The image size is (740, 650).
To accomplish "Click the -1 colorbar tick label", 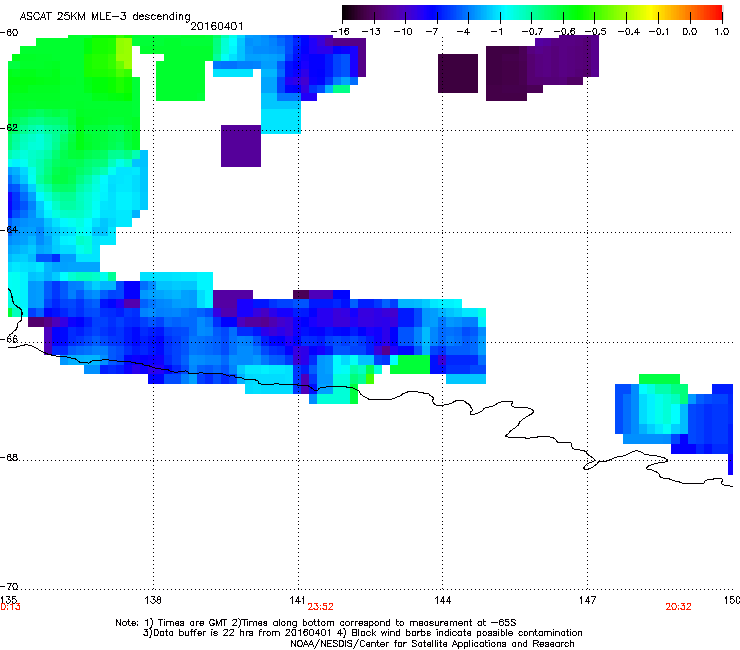I will (496, 31).
